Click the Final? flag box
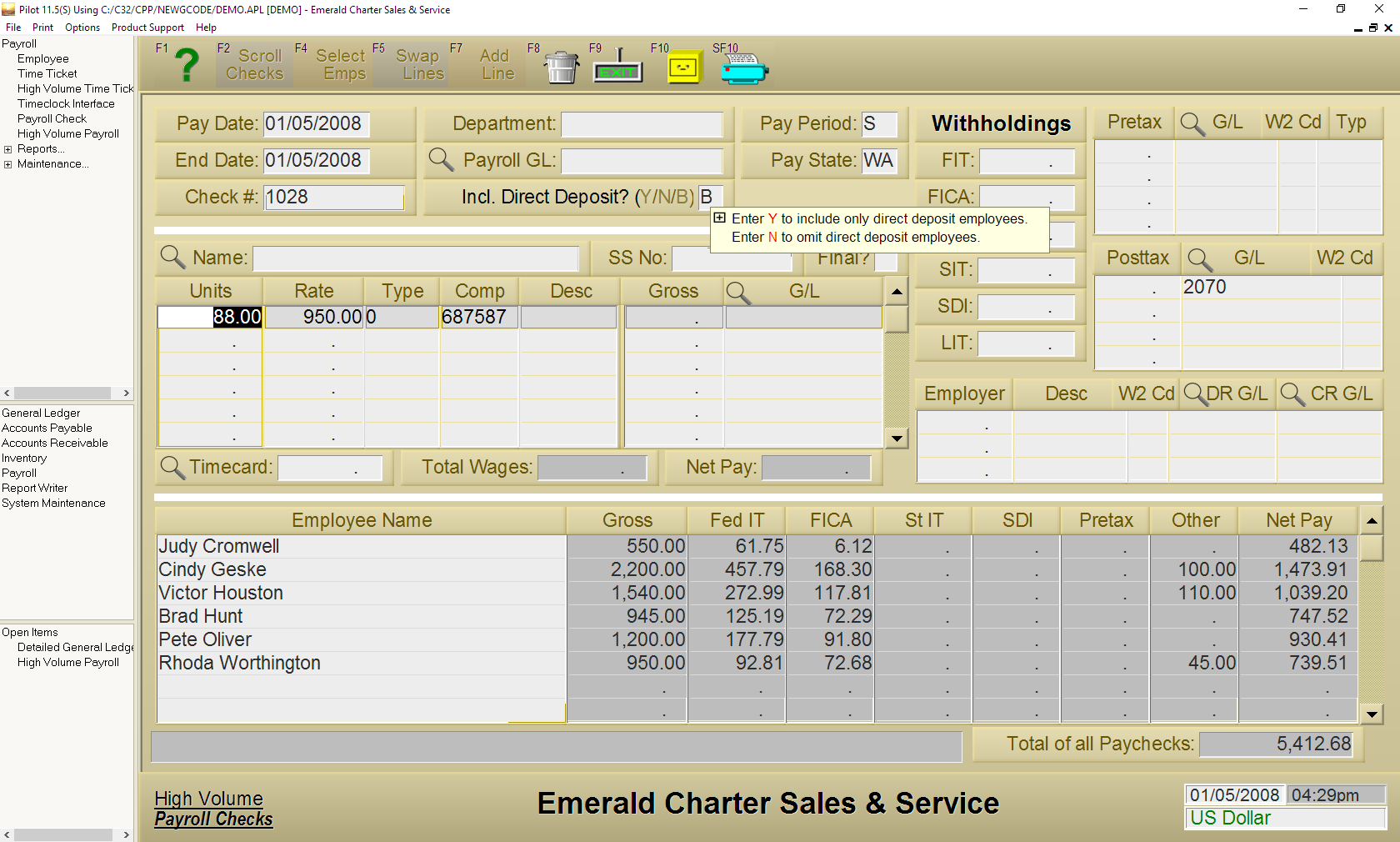1400x842 pixels. 886,260
